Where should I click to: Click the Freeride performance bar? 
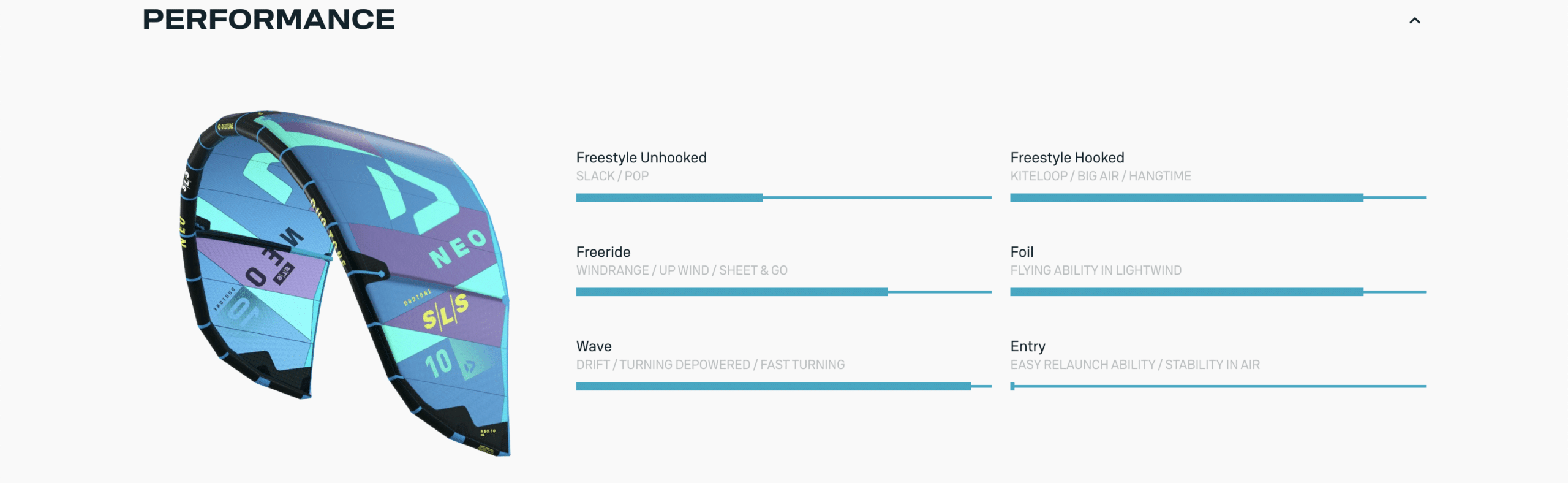[x=783, y=292]
